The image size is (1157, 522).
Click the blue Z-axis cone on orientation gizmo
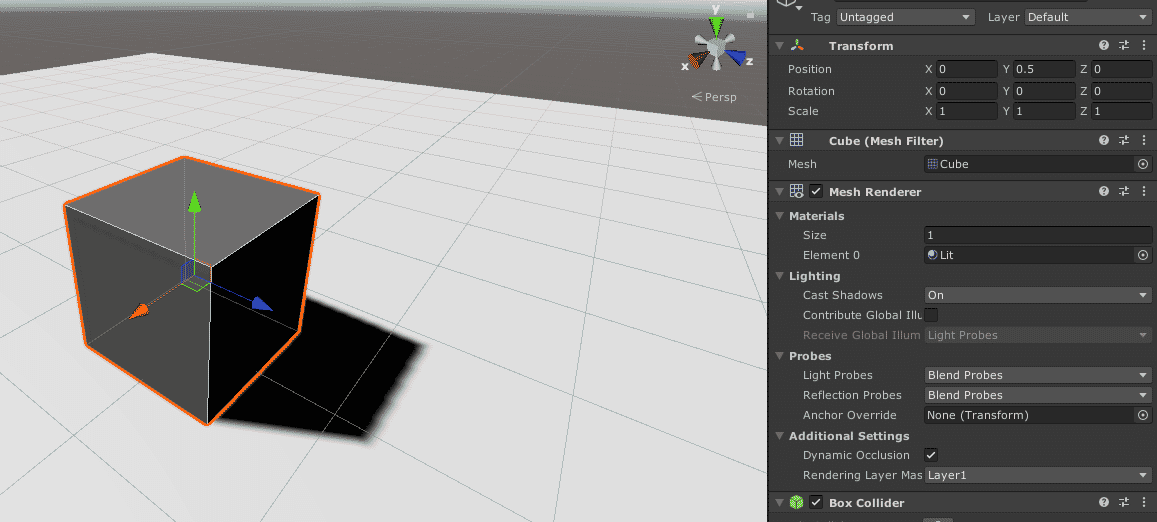(x=735, y=56)
